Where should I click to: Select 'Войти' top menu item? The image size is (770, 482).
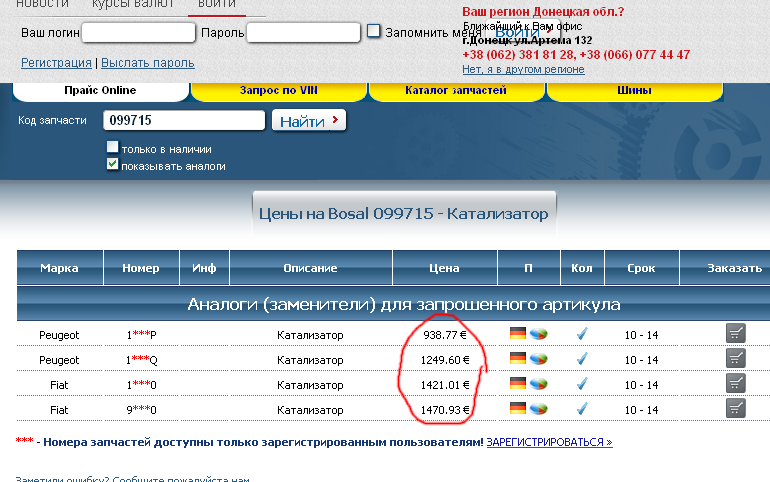click(217, 4)
